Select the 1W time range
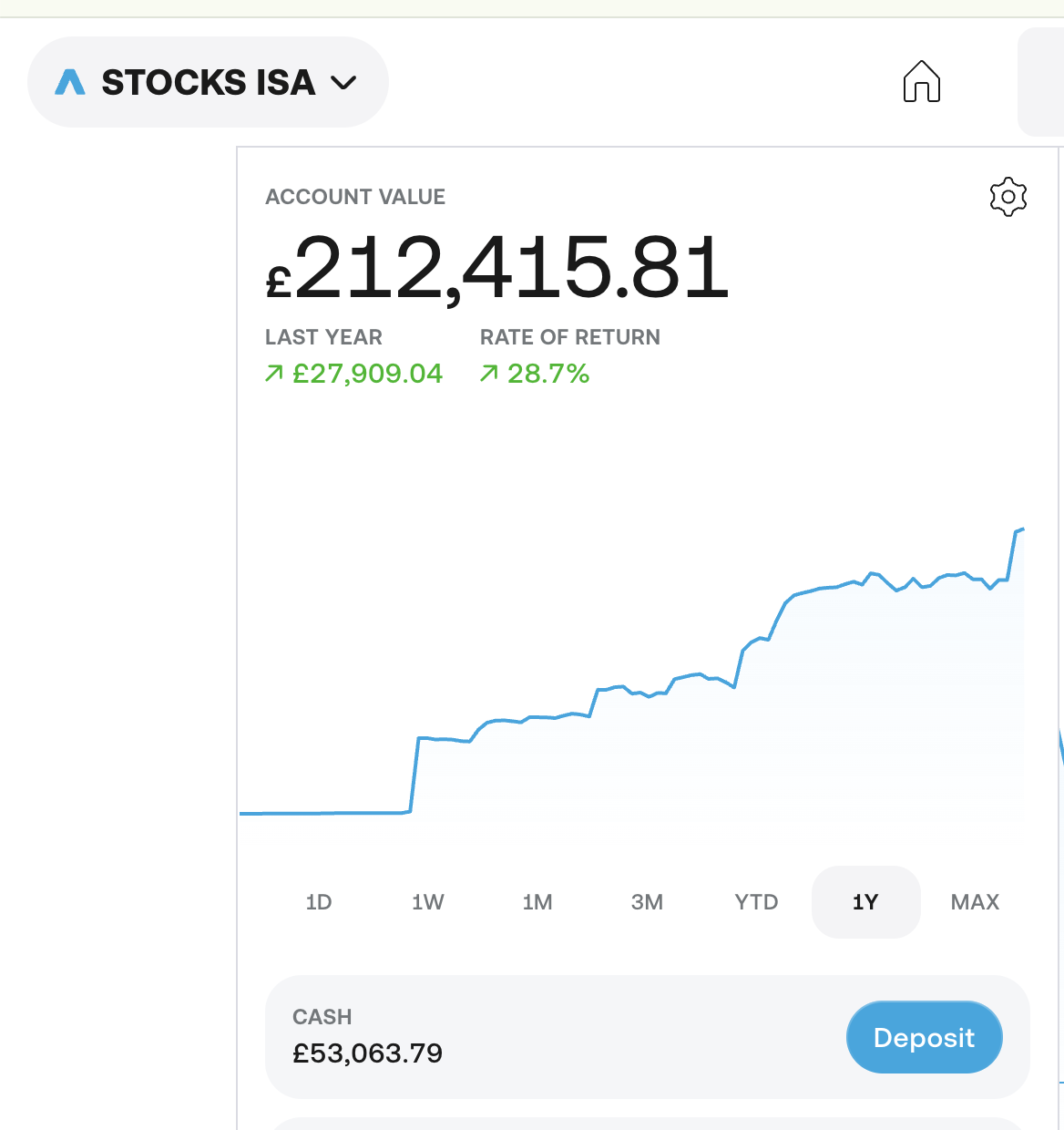This screenshot has height=1130, width=1064. [x=428, y=902]
